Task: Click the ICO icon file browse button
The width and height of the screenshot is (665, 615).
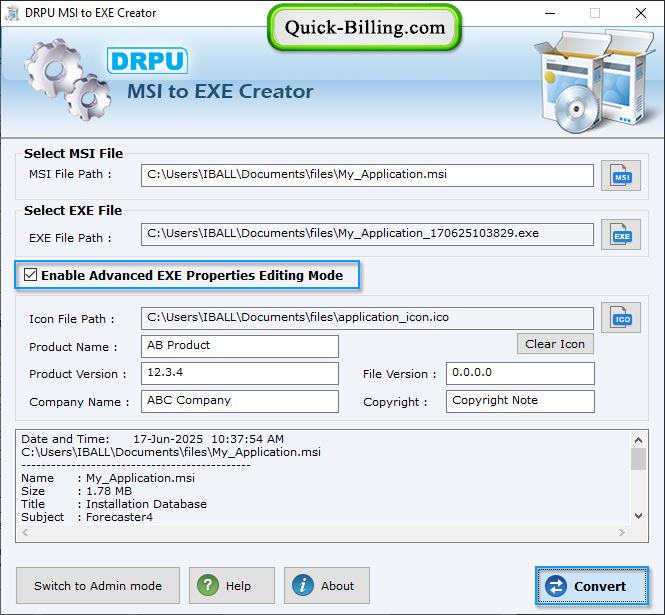Action: coord(620,319)
